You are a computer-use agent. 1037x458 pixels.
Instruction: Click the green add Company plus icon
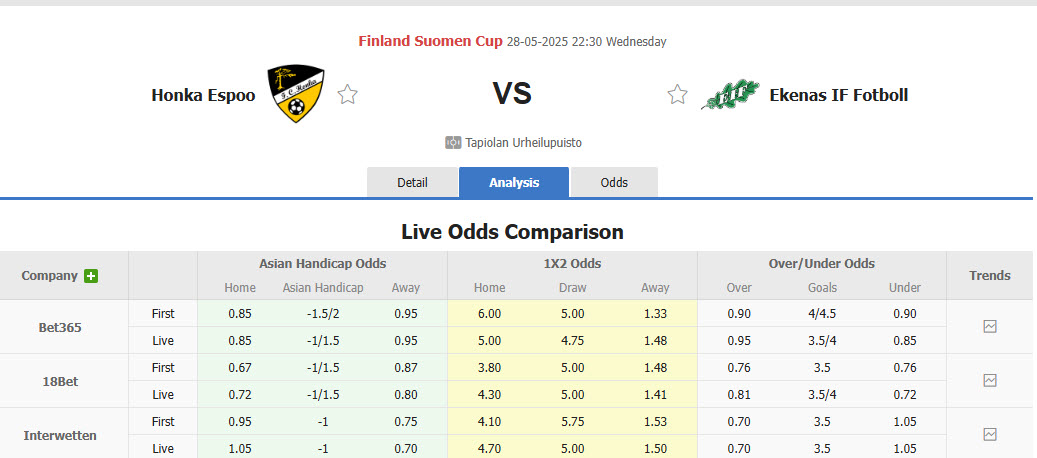(91, 276)
